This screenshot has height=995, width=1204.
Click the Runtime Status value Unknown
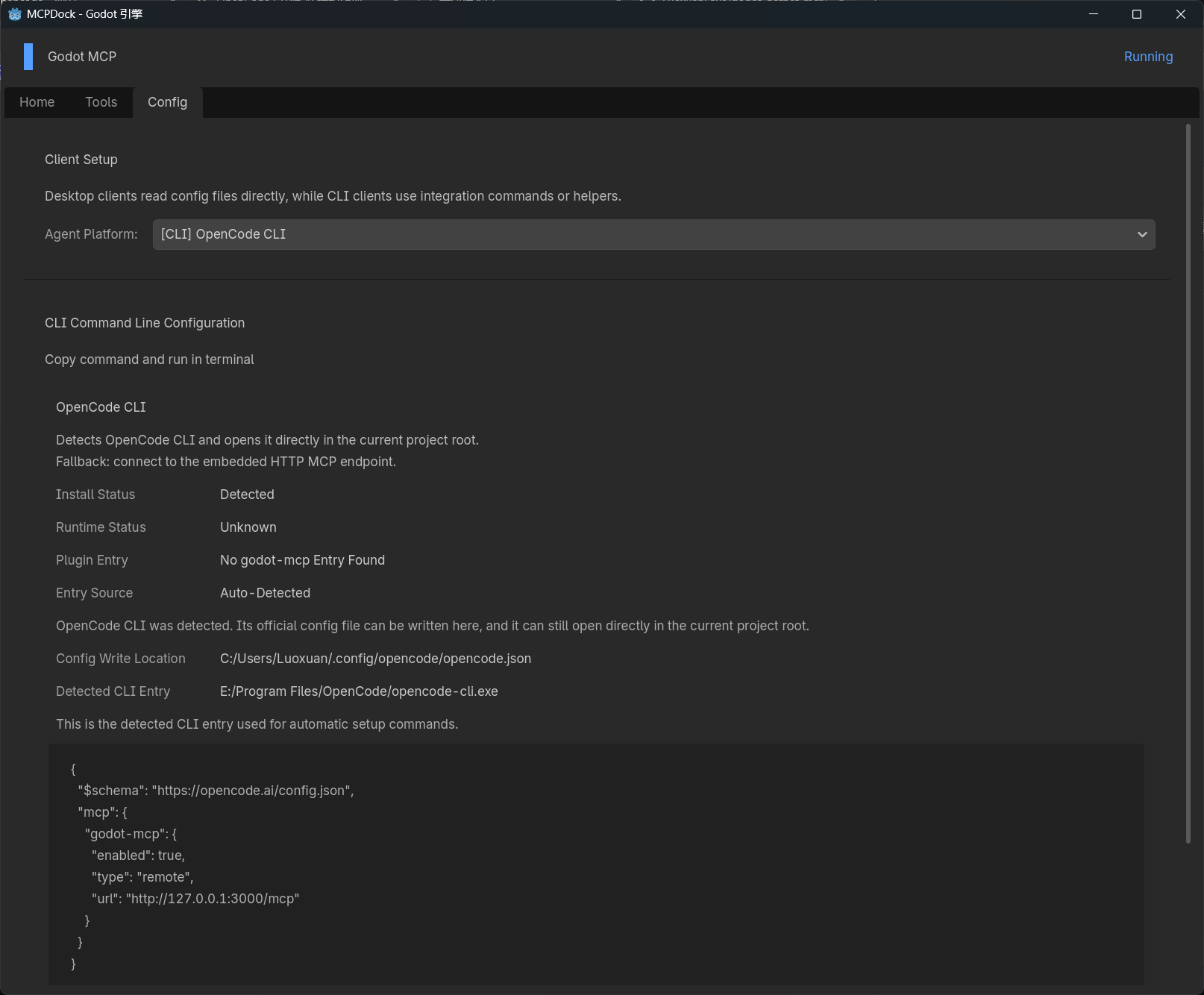point(248,527)
